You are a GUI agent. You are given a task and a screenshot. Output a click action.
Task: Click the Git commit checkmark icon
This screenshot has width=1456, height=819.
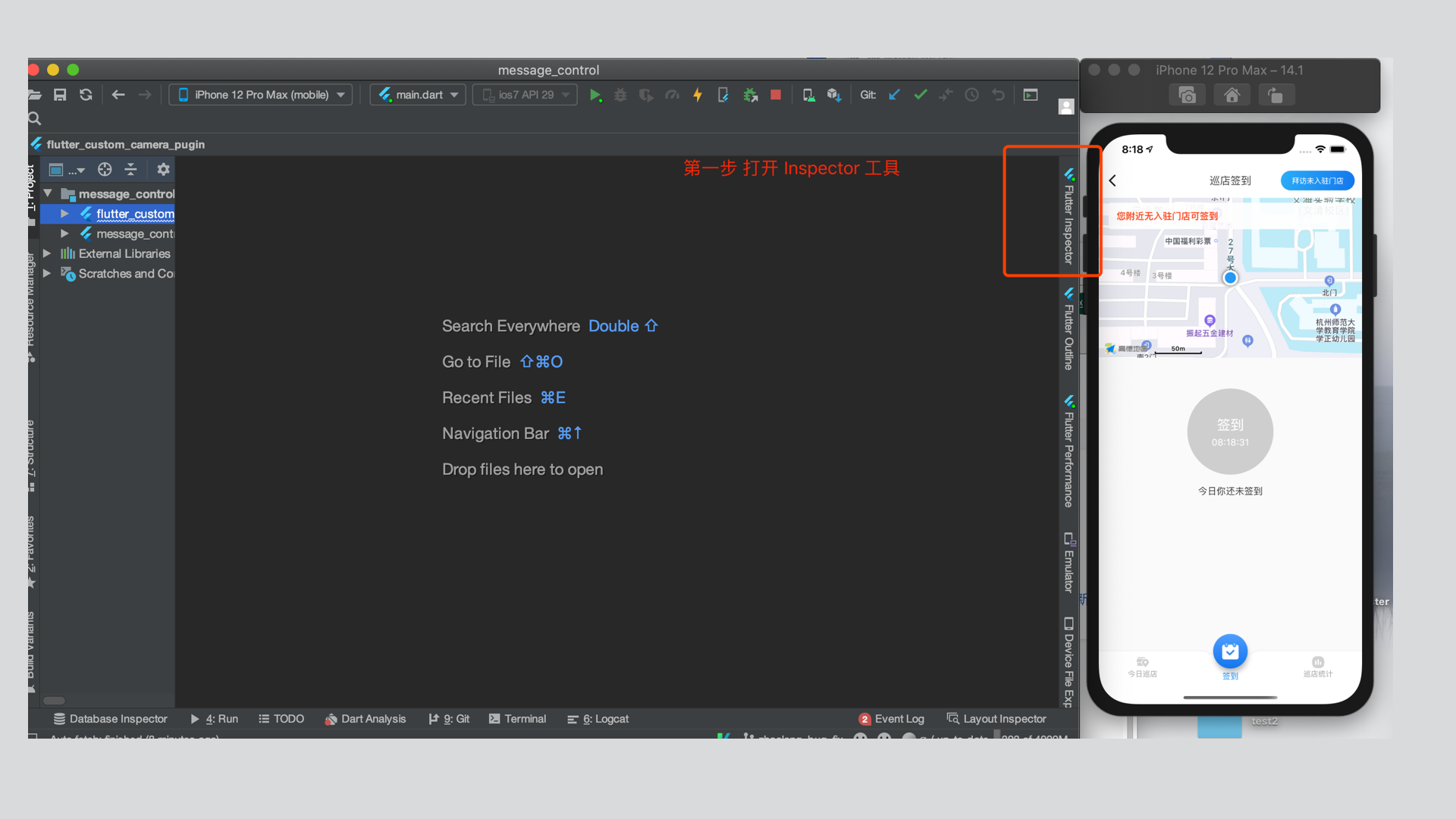click(921, 95)
